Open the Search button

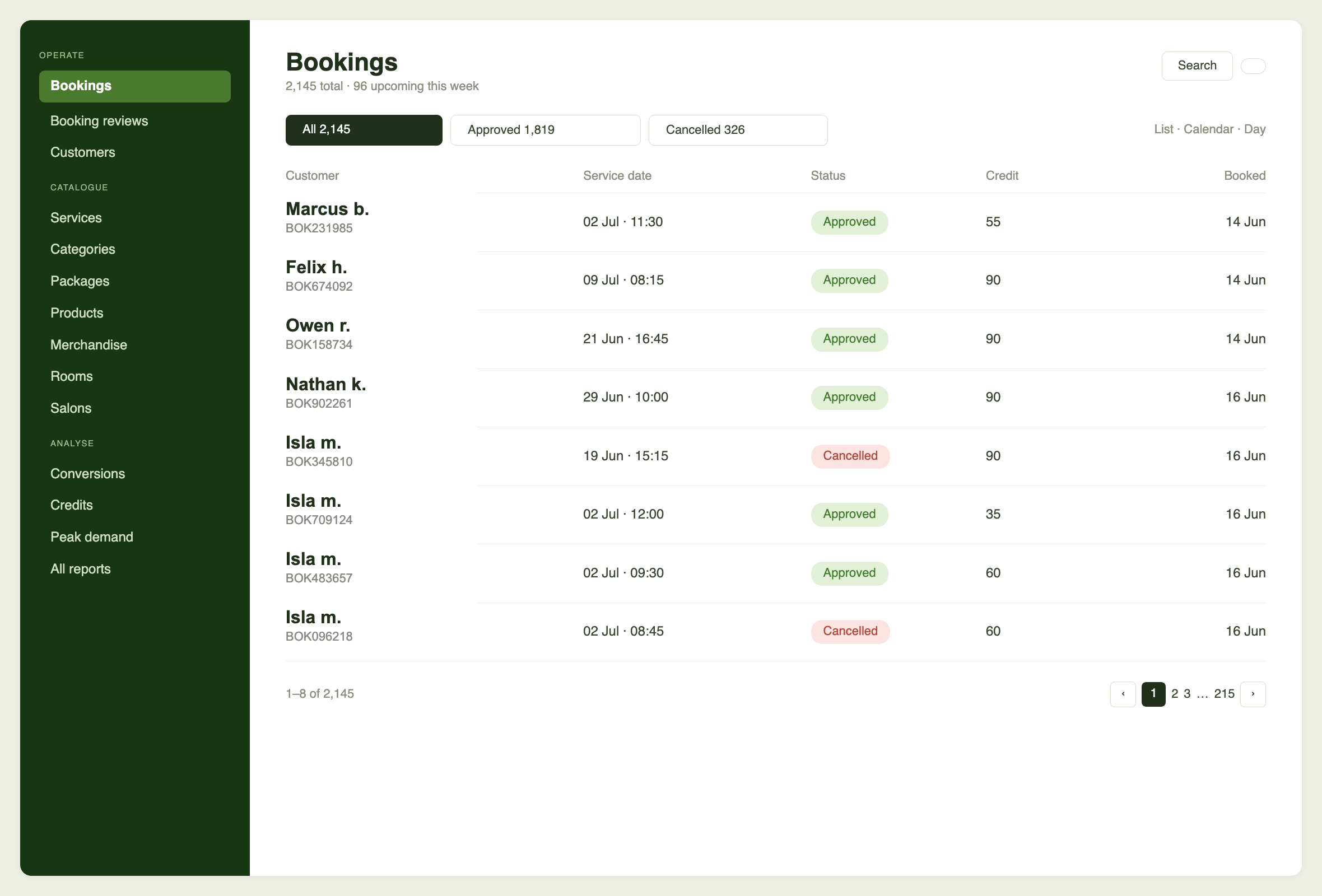click(x=1197, y=66)
